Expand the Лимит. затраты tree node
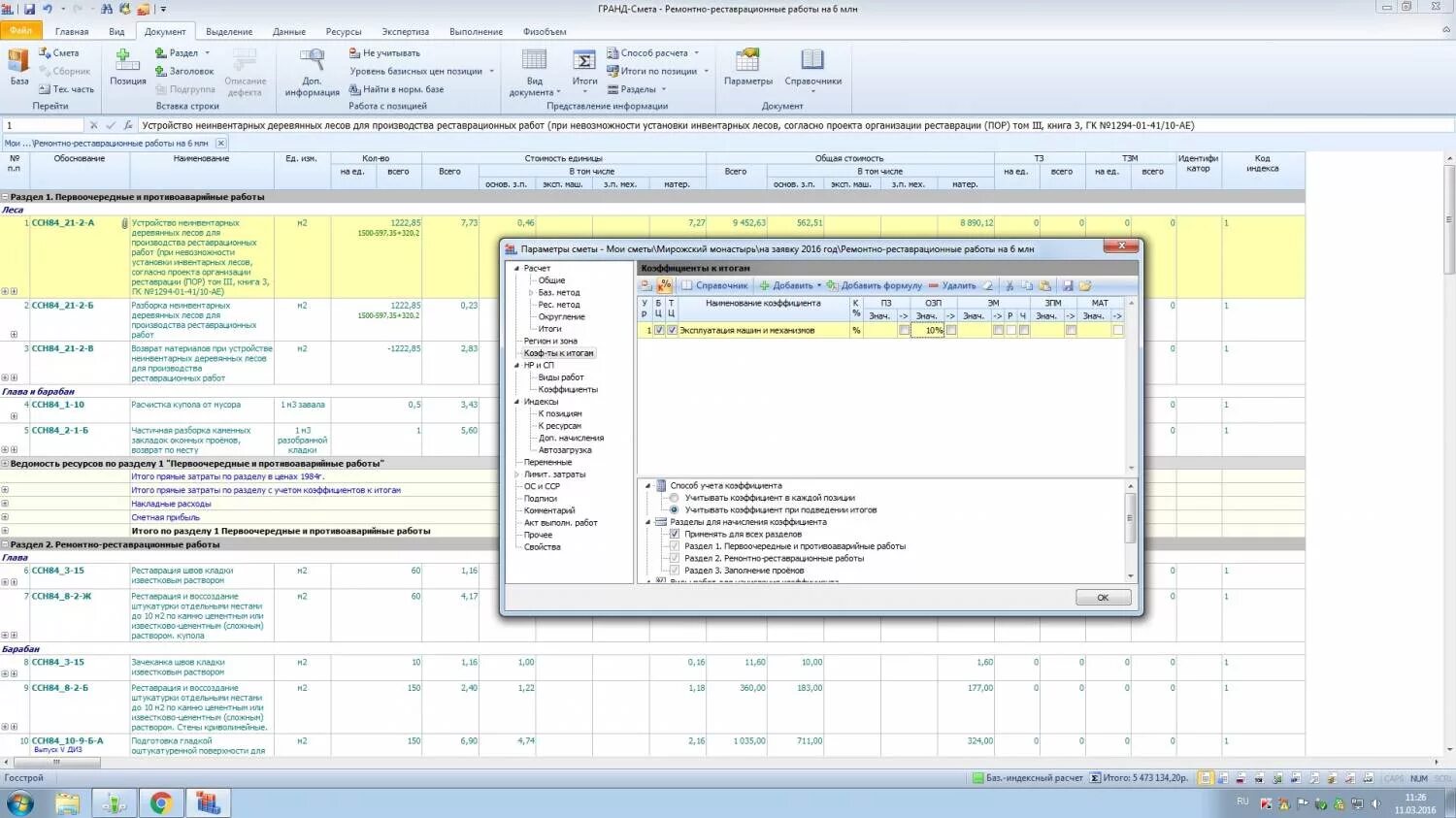 coord(516,474)
